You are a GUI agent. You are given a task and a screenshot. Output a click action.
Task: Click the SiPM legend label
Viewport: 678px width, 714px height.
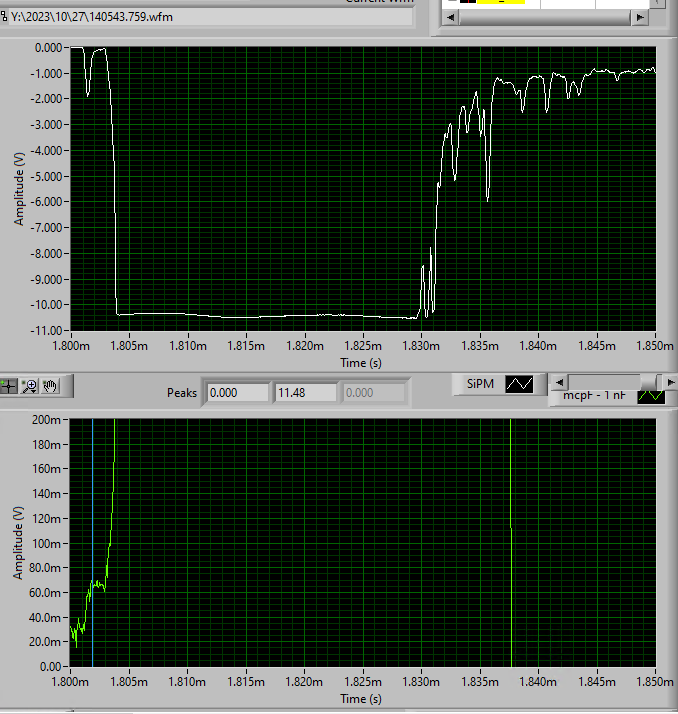pyautogui.click(x=480, y=384)
